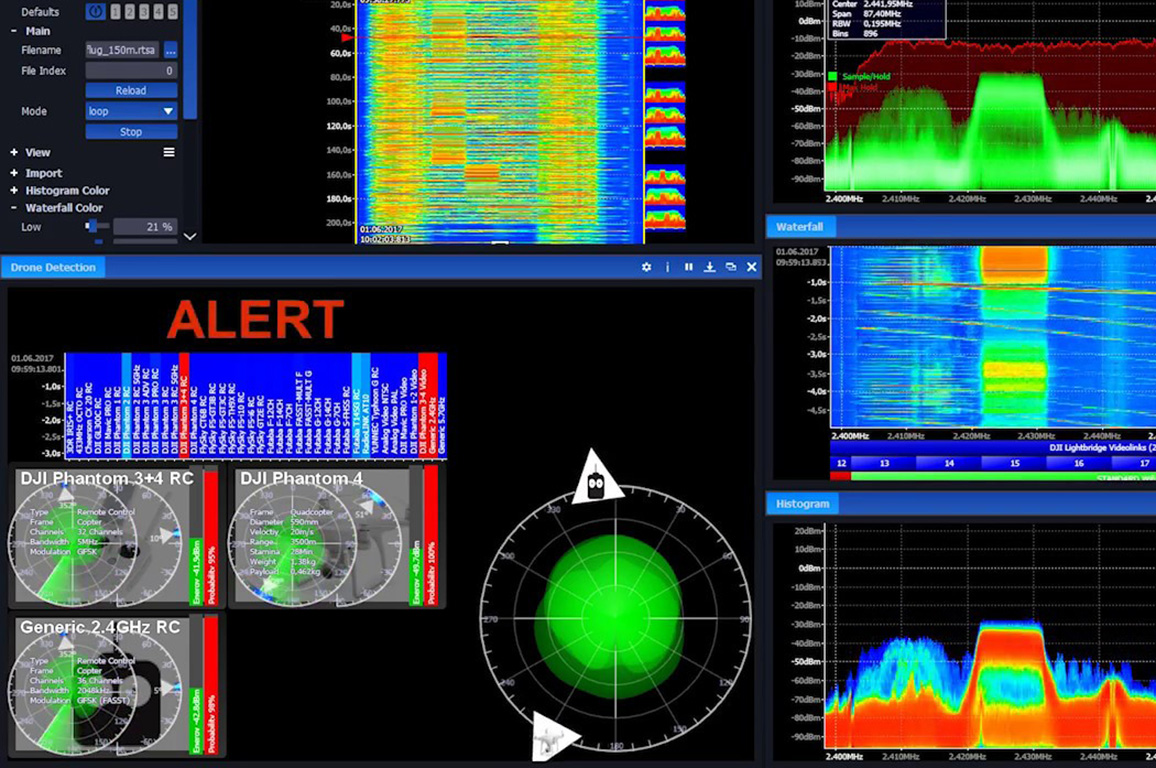Expand the Histogram Color section
Viewport: 1156px width, 768px height.
coord(14,190)
